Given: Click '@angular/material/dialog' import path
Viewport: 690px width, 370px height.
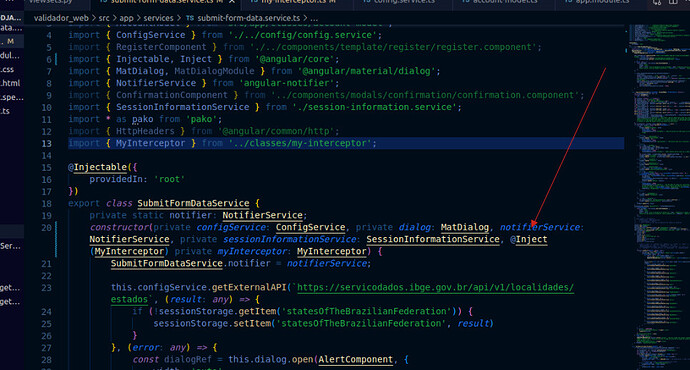Looking at the screenshot, I should click(x=367, y=71).
